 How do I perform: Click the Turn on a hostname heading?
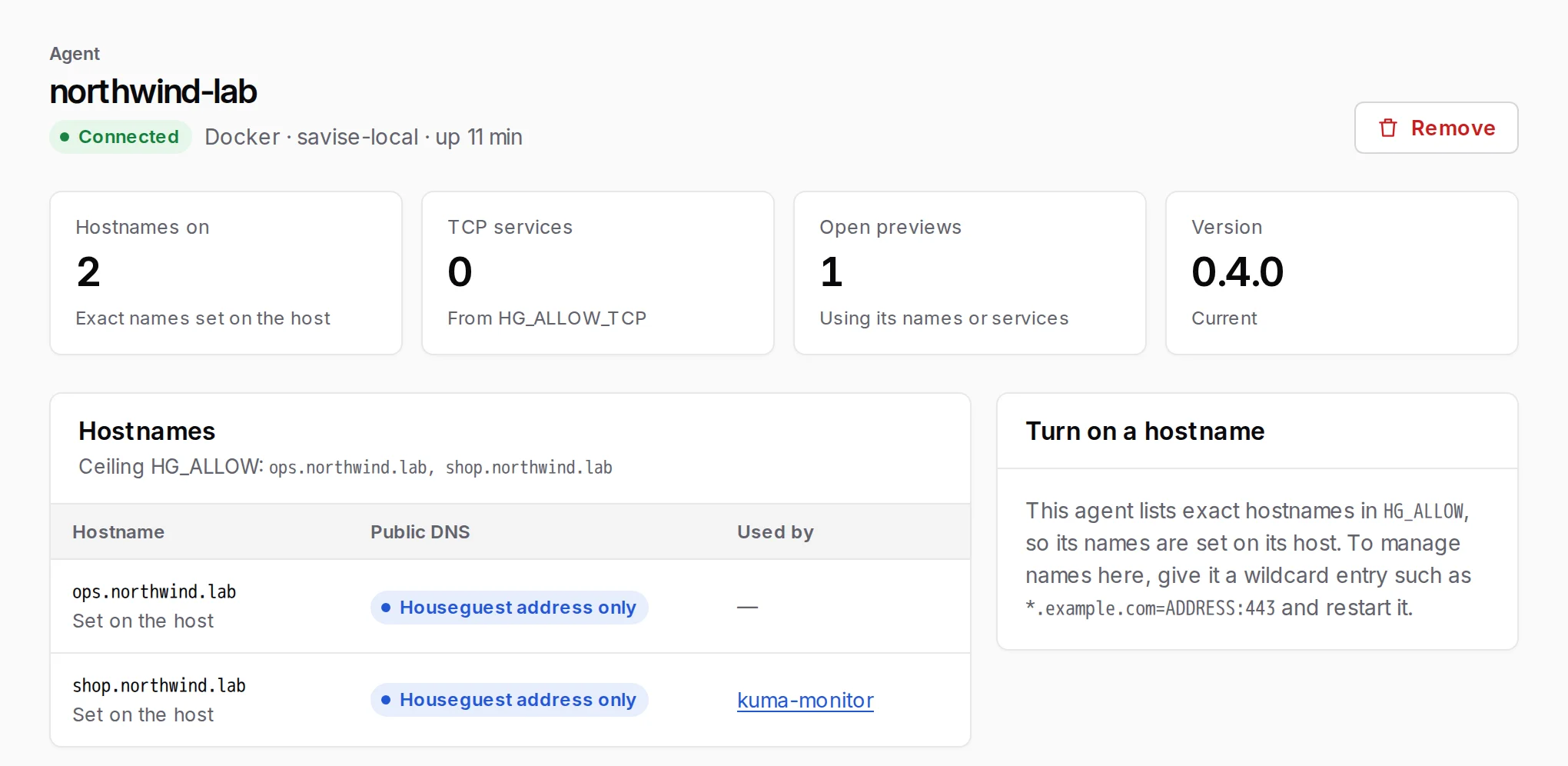(1144, 431)
